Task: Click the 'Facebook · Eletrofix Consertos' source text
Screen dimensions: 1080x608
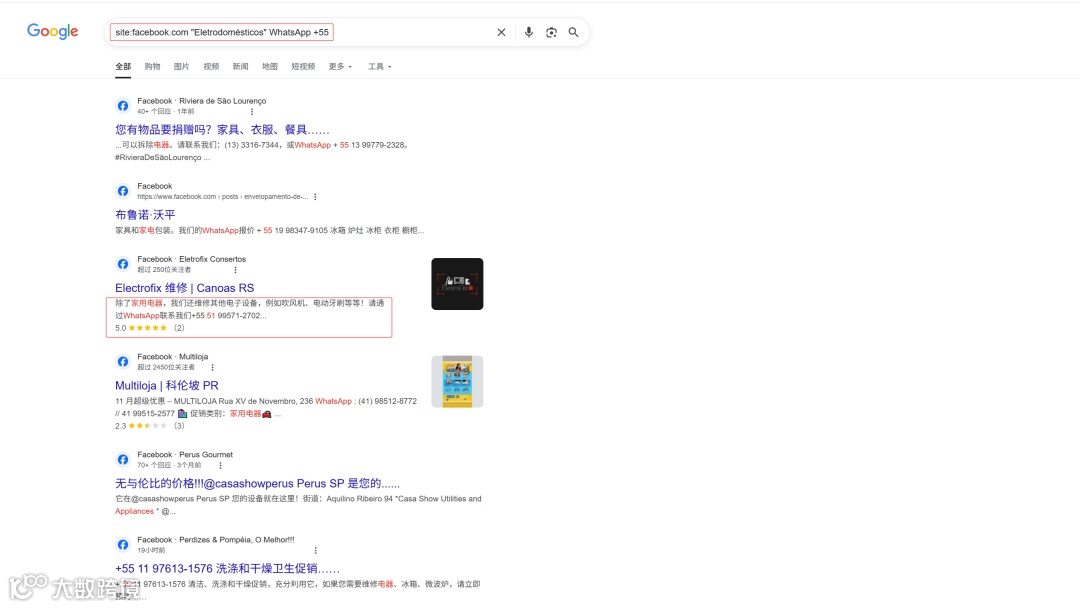Action: coord(191,260)
